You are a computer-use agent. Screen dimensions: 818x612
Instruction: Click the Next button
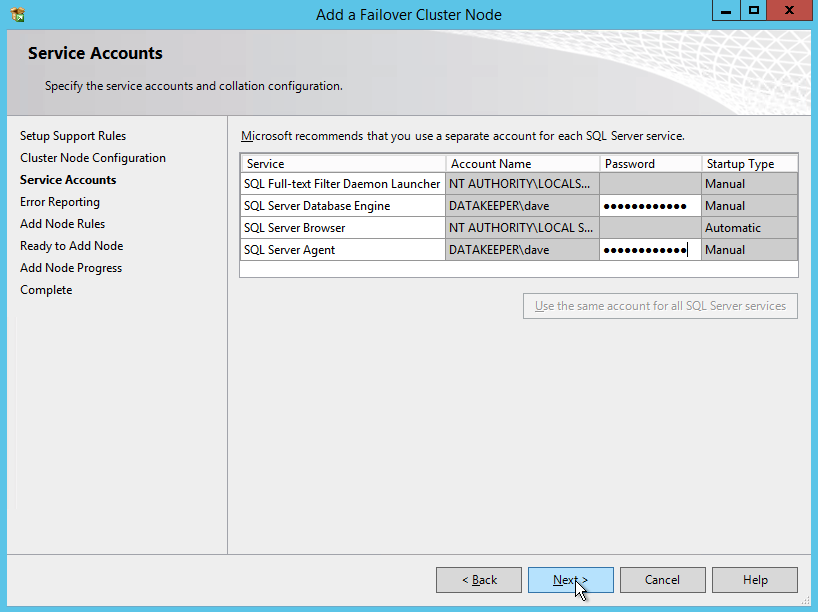[x=570, y=580]
